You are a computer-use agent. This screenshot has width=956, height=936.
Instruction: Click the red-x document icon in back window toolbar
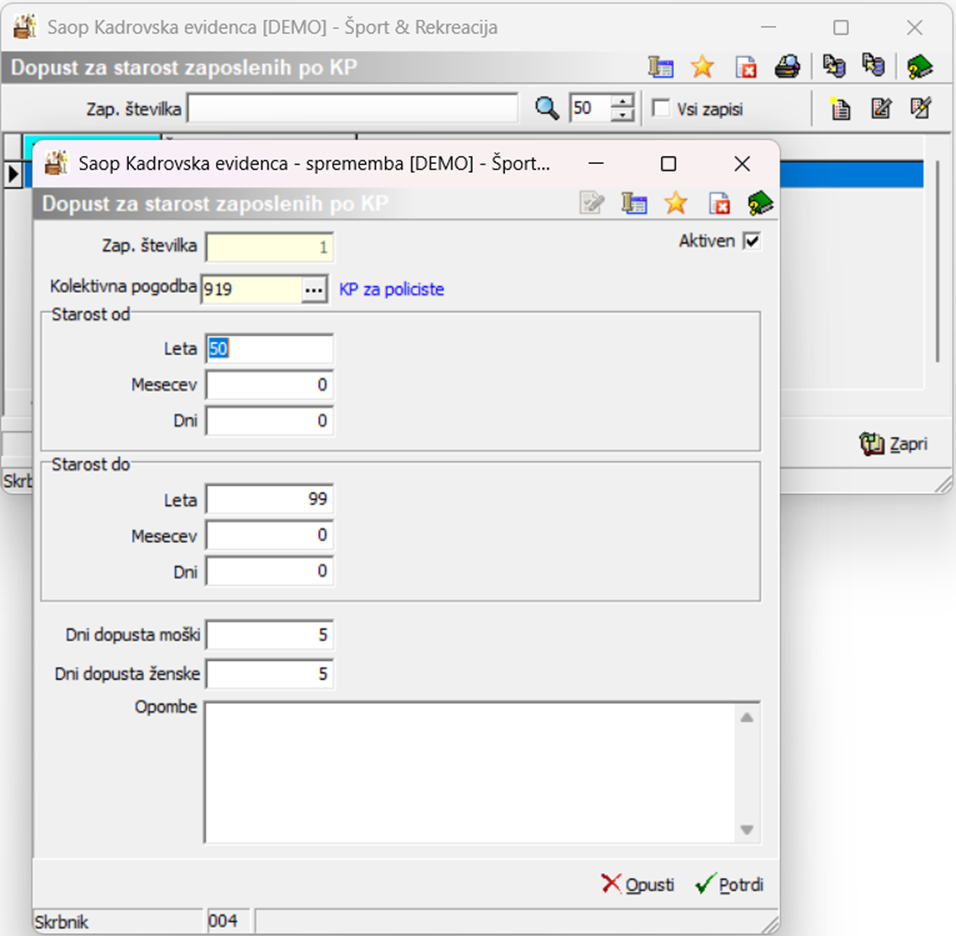746,67
